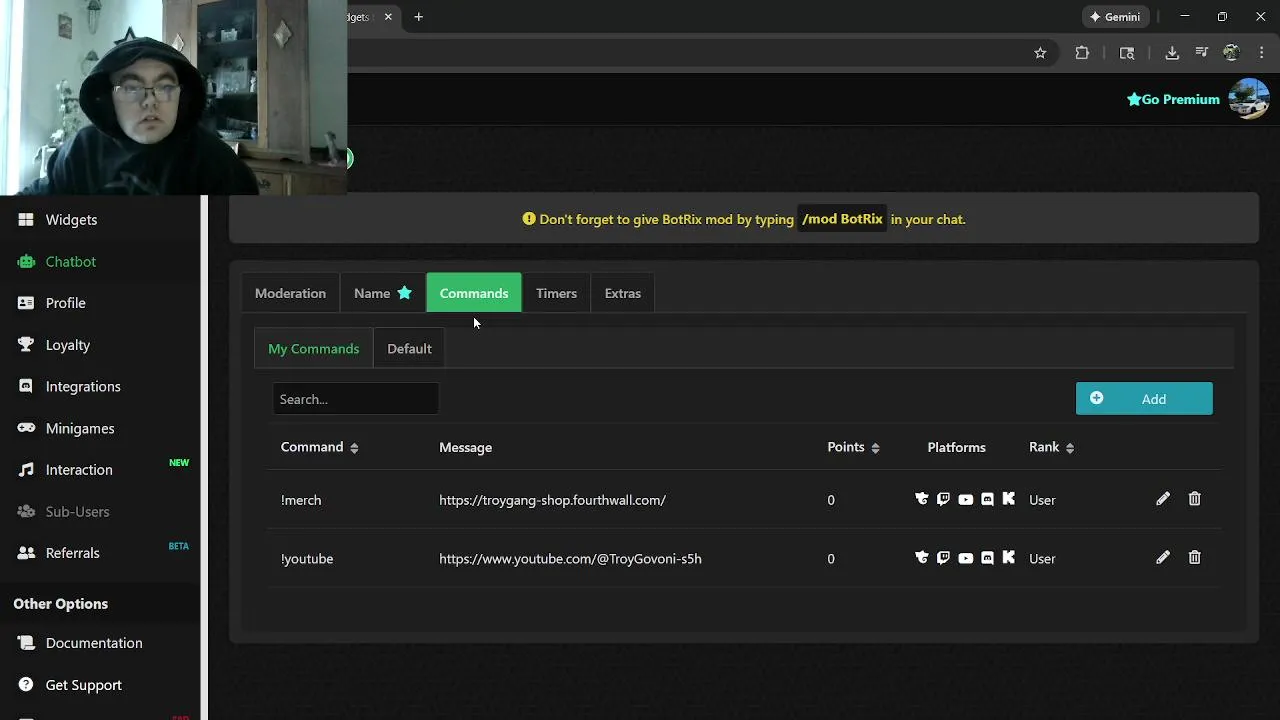Open Minigames via the gamepad icon
The image size is (1280, 720).
[x=26, y=428]
